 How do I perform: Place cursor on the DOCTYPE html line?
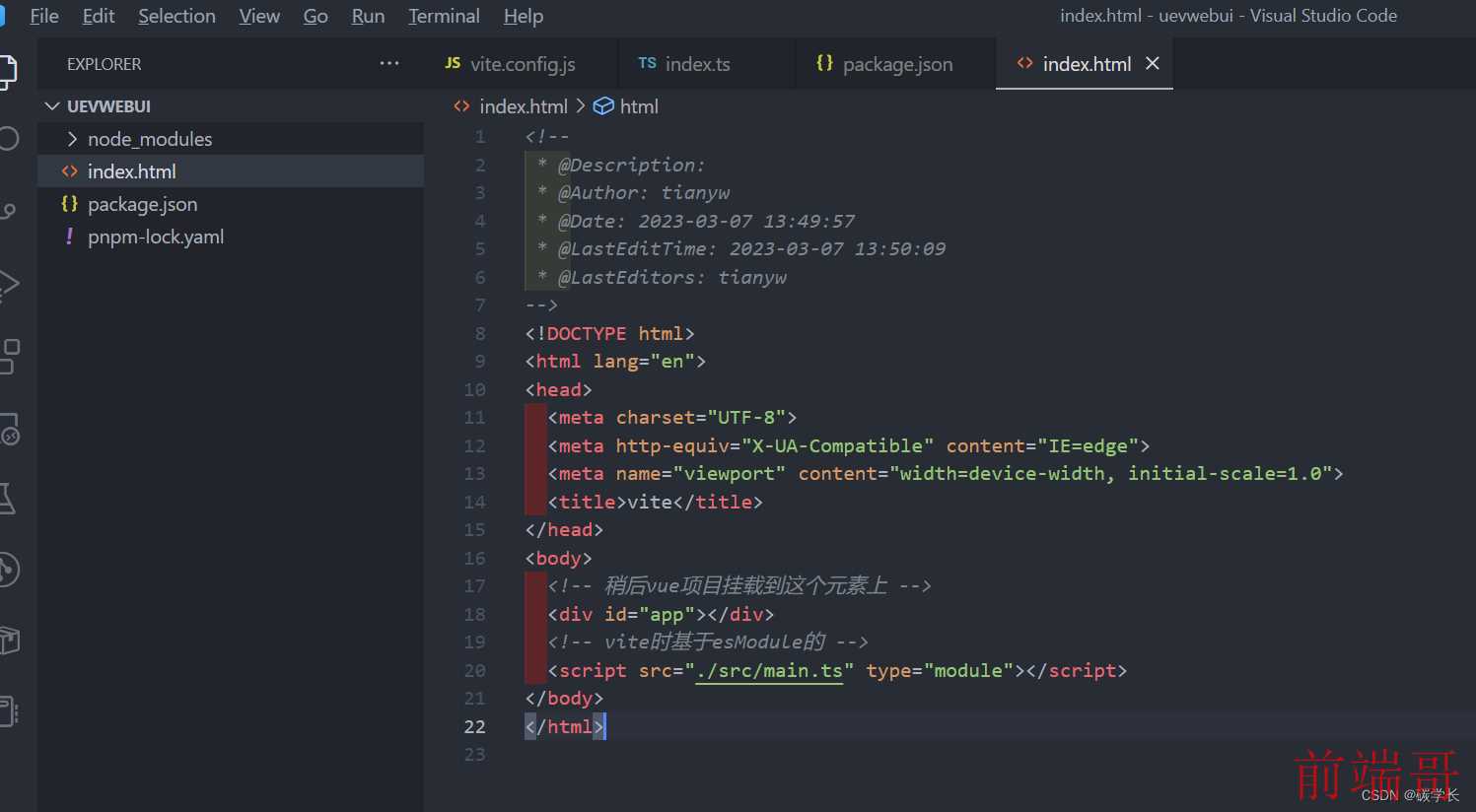point(609,333)
